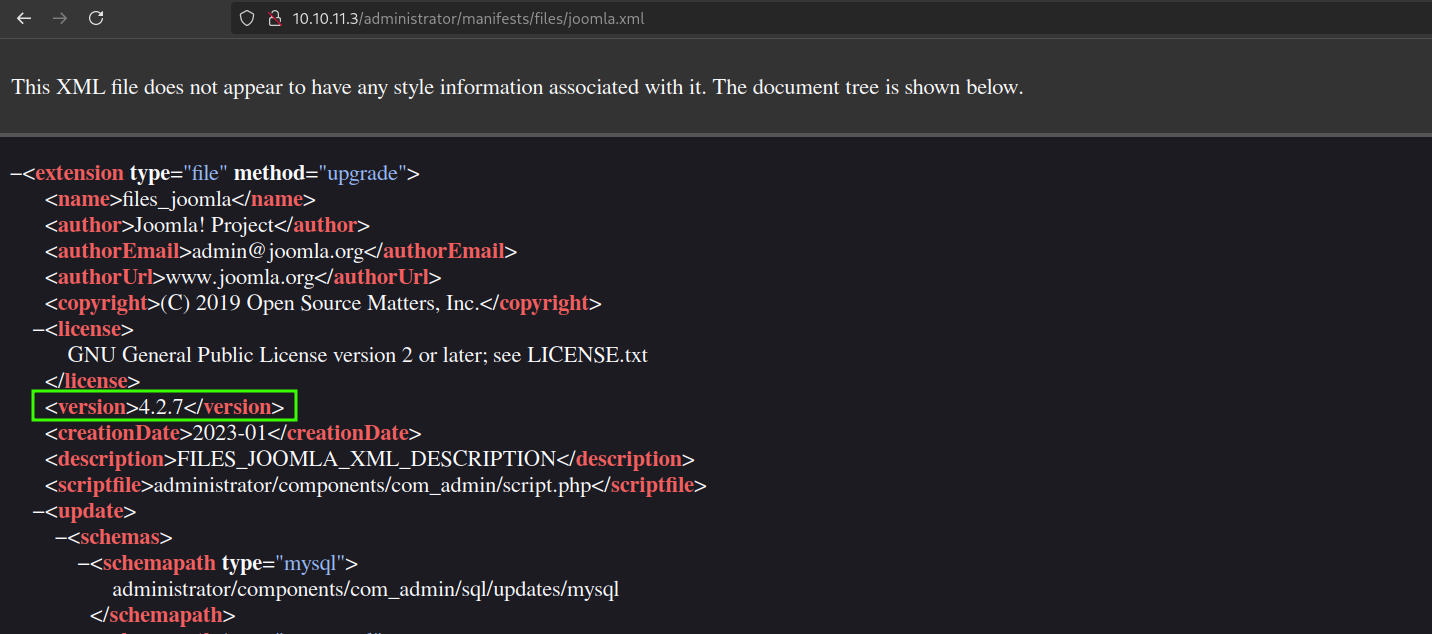
Task: Open the insecure connection padlock icon
Action: [x=274, y=18]
